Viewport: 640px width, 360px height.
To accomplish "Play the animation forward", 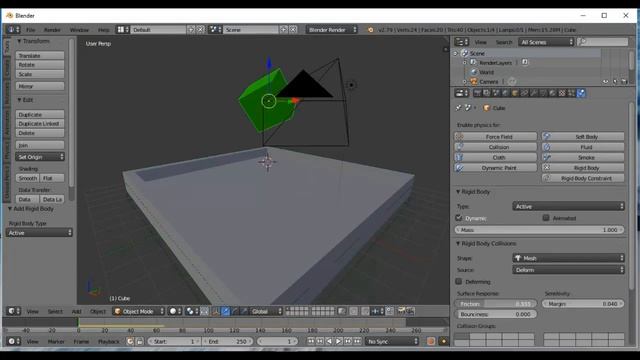I will click(x=338, y=341).
